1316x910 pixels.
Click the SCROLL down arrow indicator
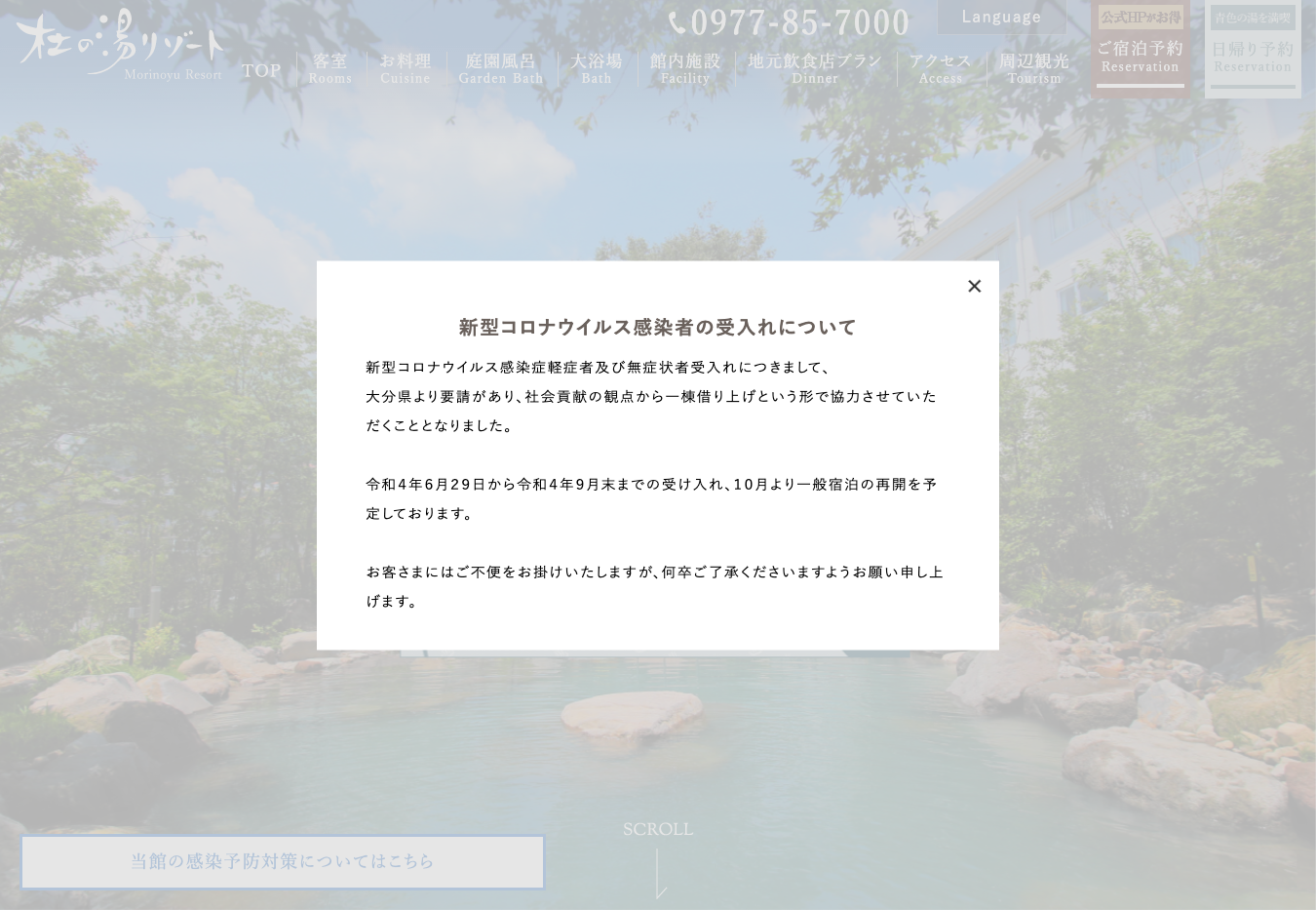tap(660, 873)
